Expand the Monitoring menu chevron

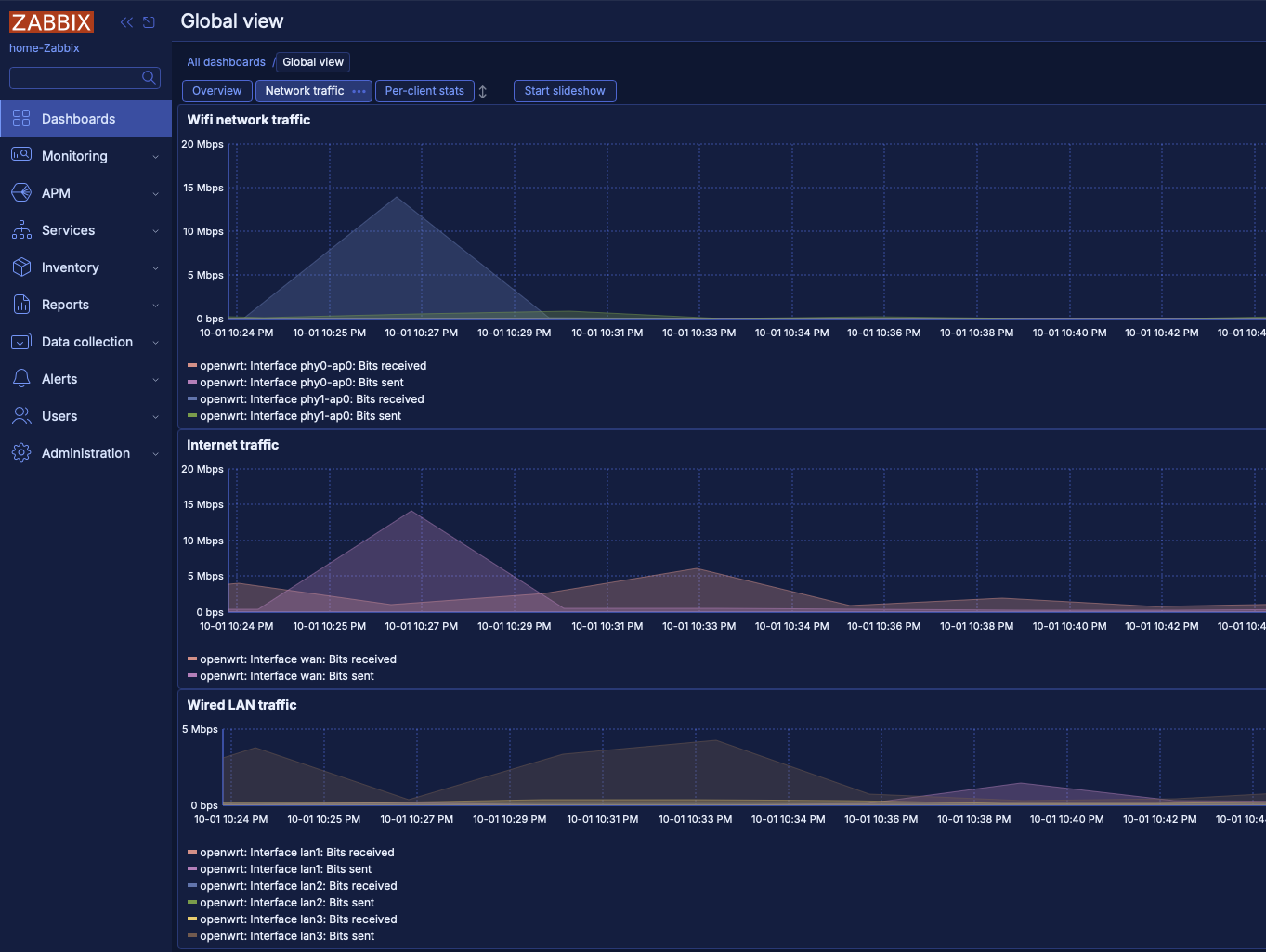155,157
